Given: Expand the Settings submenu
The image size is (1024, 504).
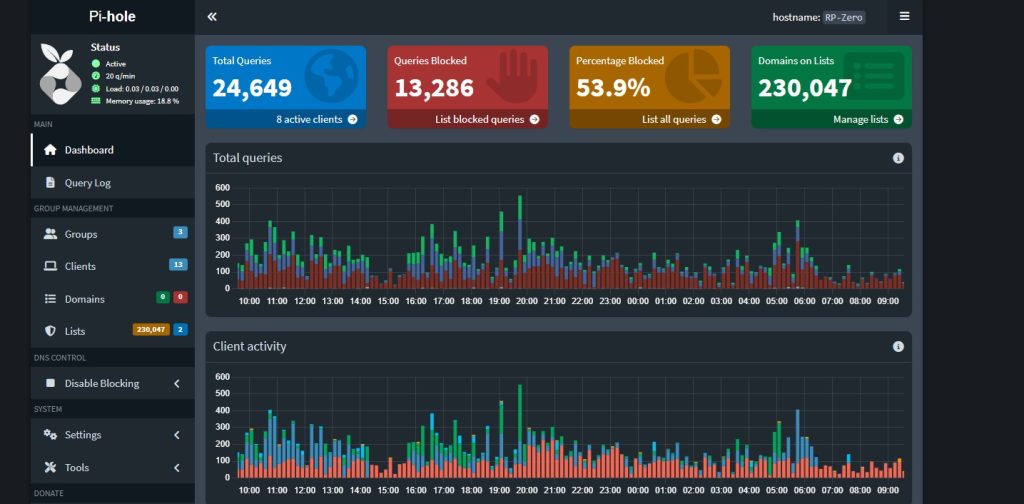Looking at the screenshot, I should [176, 435].
